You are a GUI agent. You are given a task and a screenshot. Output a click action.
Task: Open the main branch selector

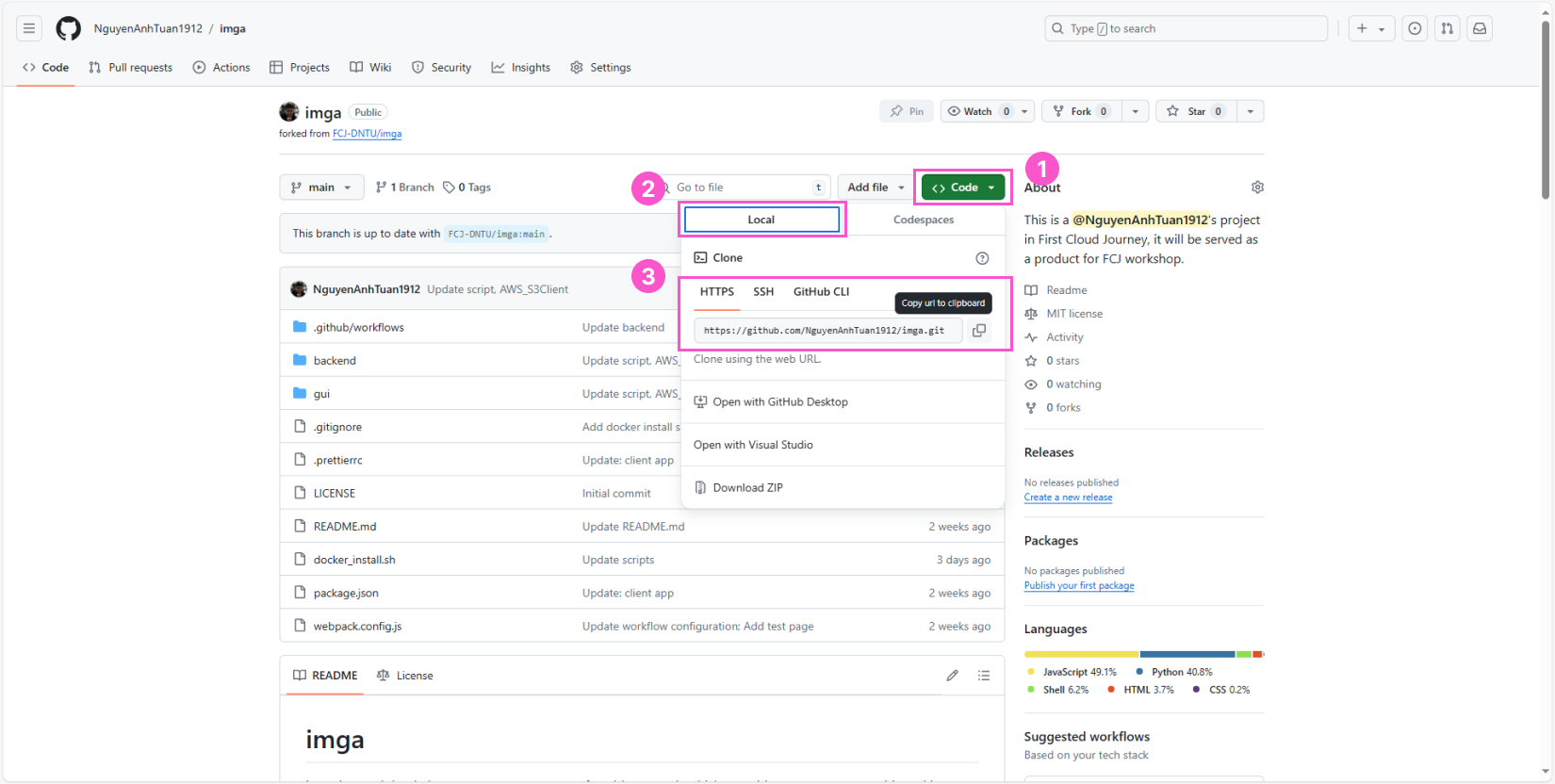pos(321,187)
